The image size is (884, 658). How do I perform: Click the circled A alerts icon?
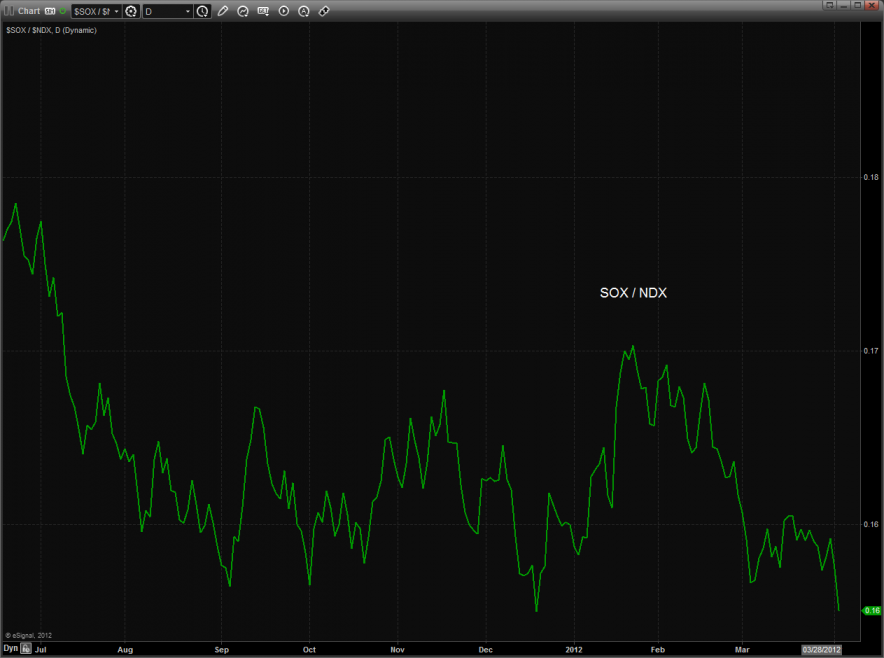point(304,11)
